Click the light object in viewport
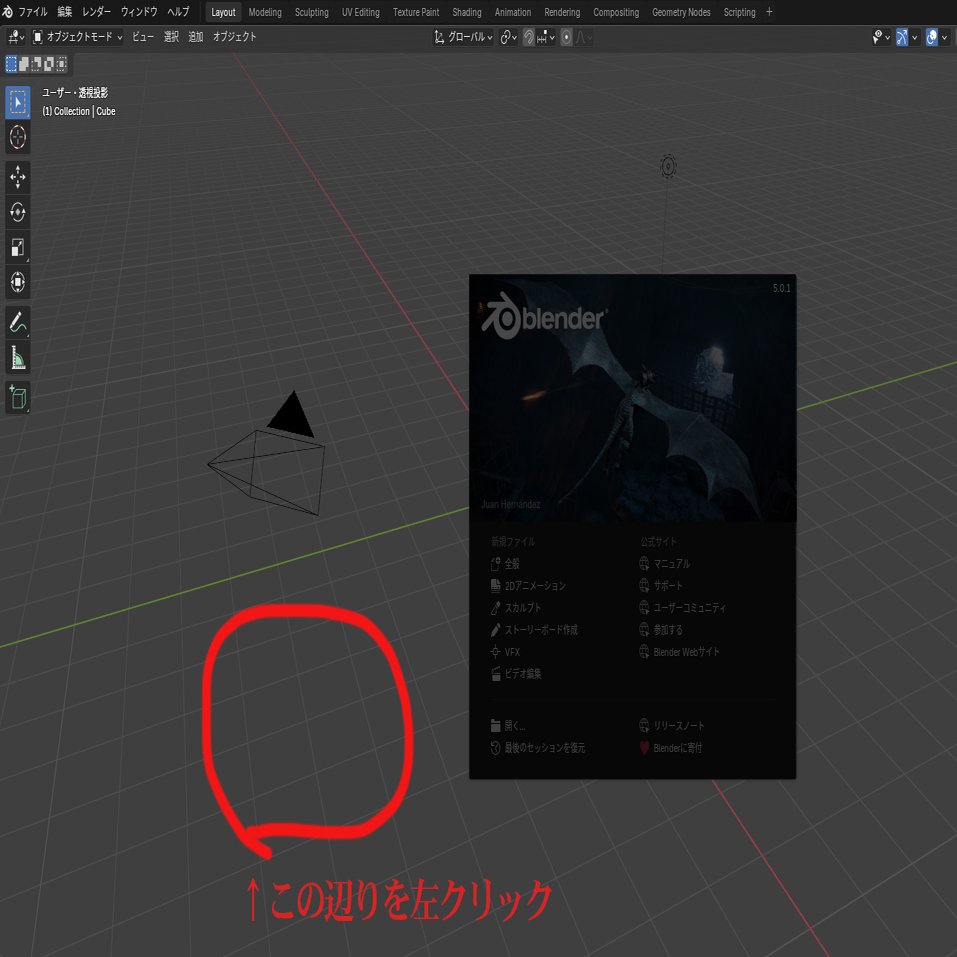 (668, 166)
